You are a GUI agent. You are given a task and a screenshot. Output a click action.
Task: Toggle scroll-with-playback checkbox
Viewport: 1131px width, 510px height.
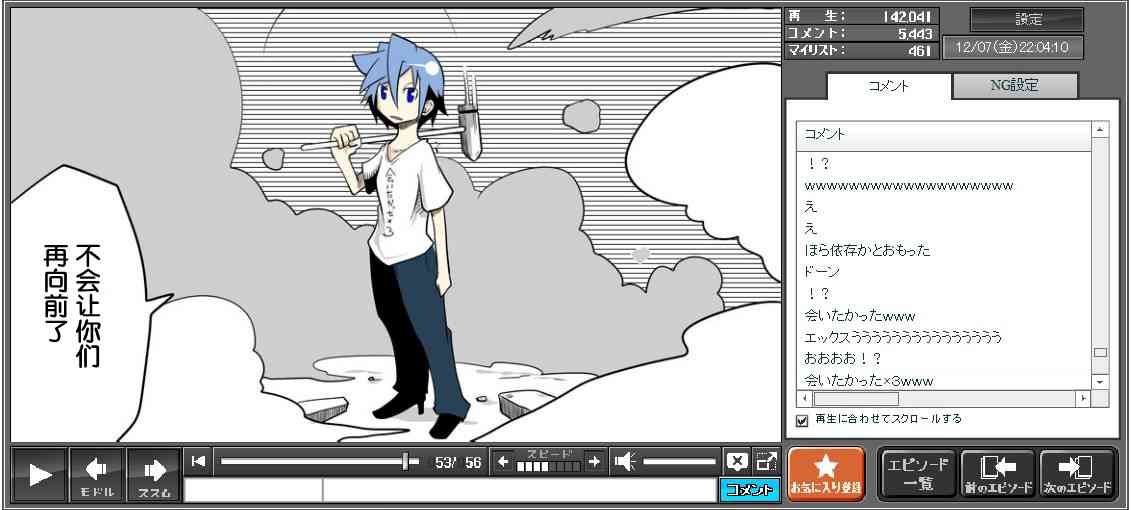tap(801, 420)
